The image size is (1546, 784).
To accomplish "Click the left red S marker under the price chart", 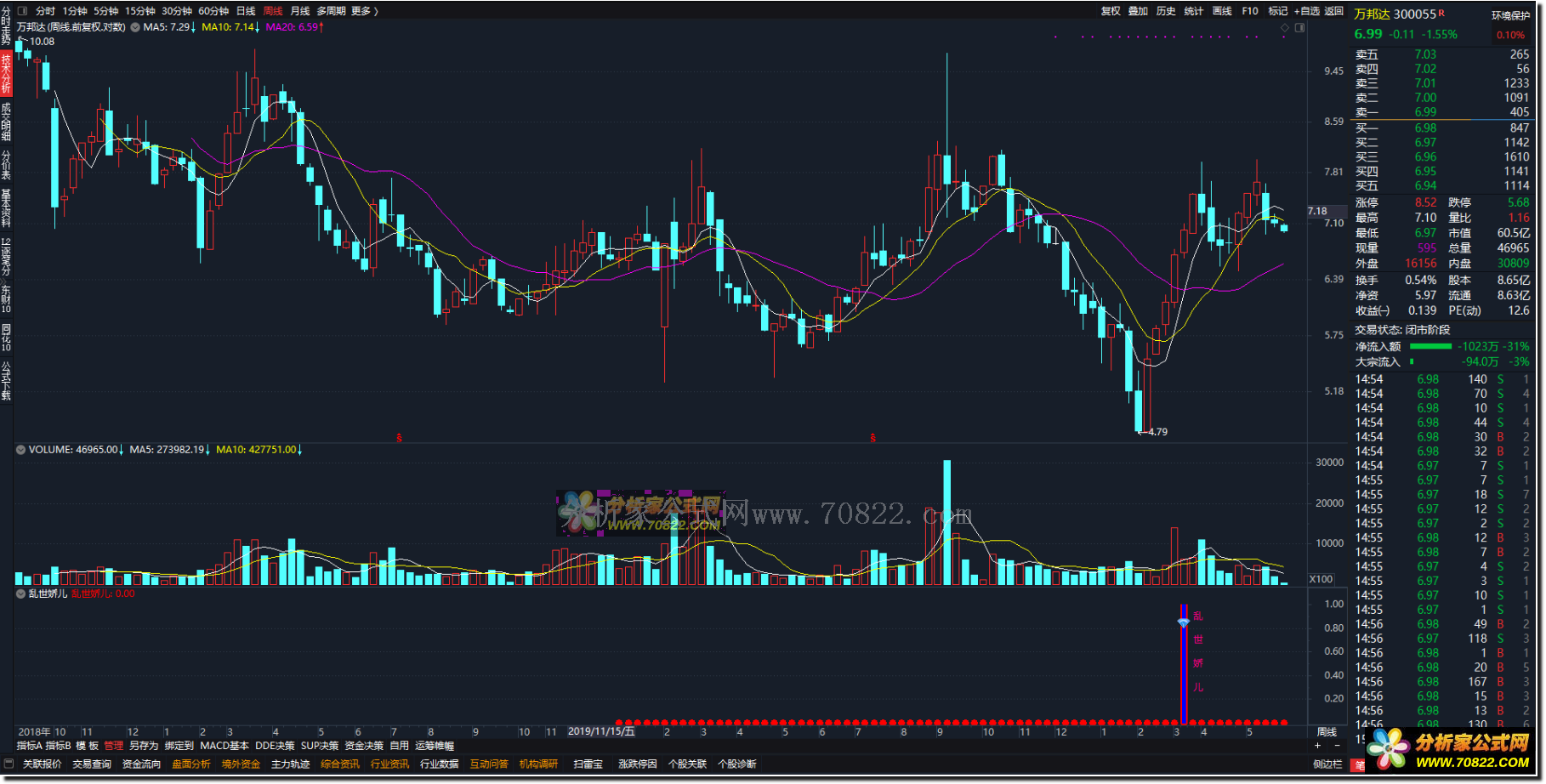I will click(399, 438).
